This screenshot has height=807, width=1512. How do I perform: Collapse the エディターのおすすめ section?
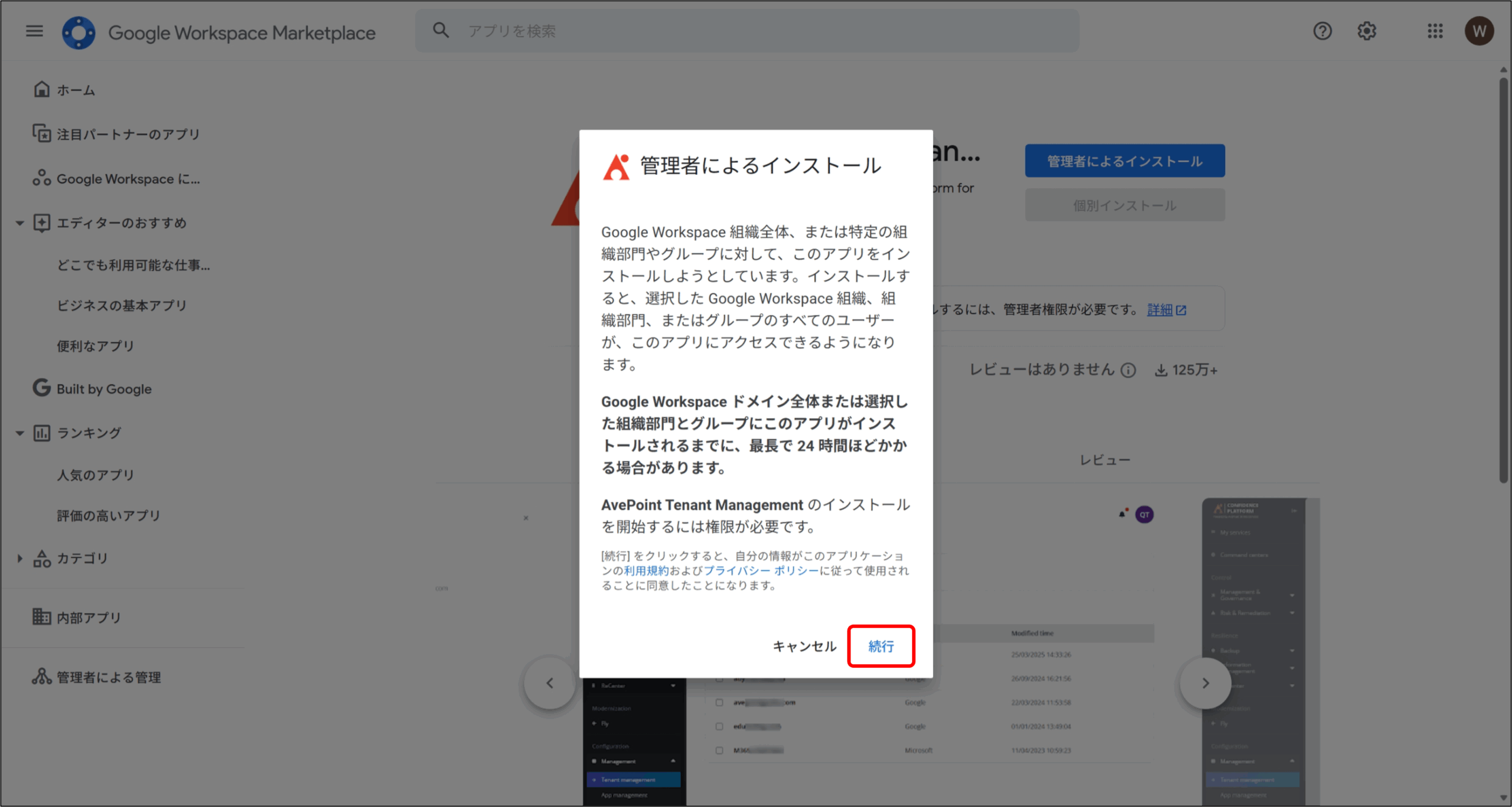point(19,223)
